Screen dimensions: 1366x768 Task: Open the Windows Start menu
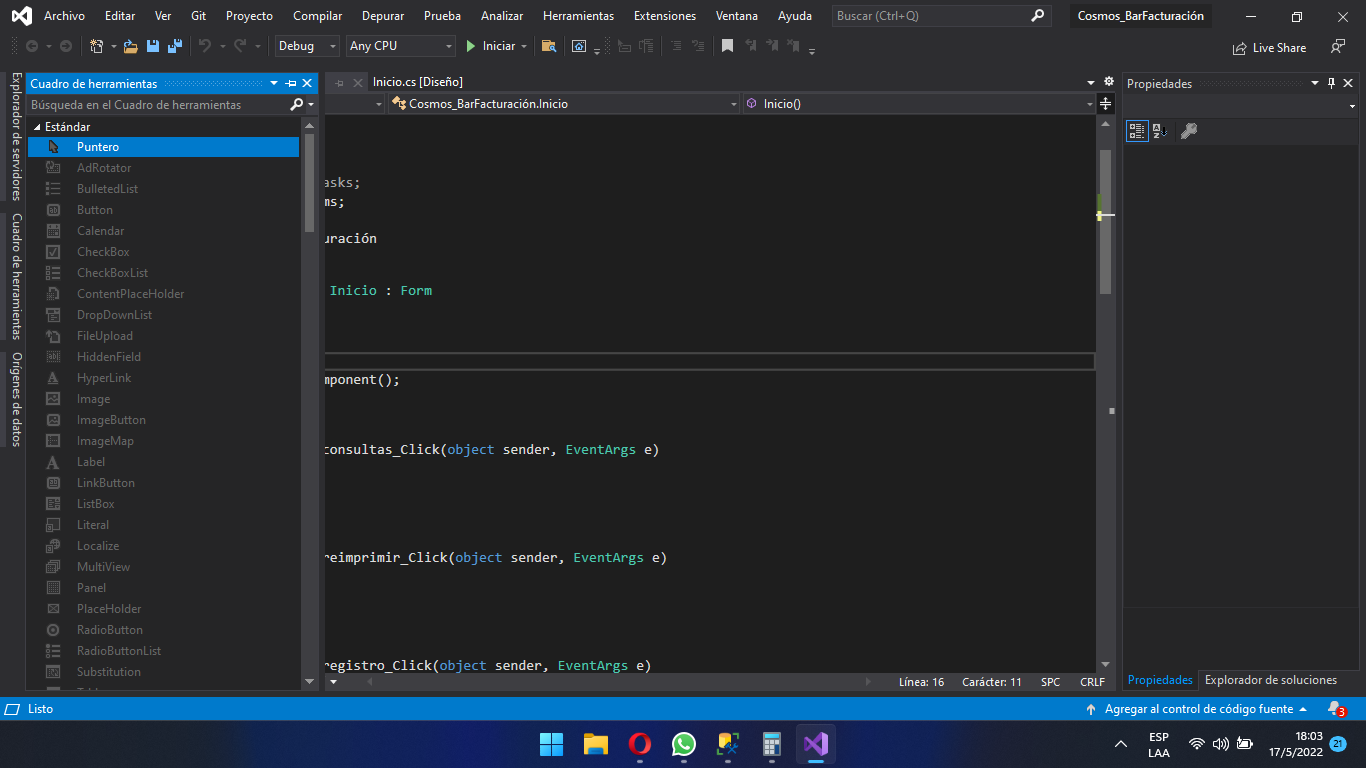(x=551, y=744)
